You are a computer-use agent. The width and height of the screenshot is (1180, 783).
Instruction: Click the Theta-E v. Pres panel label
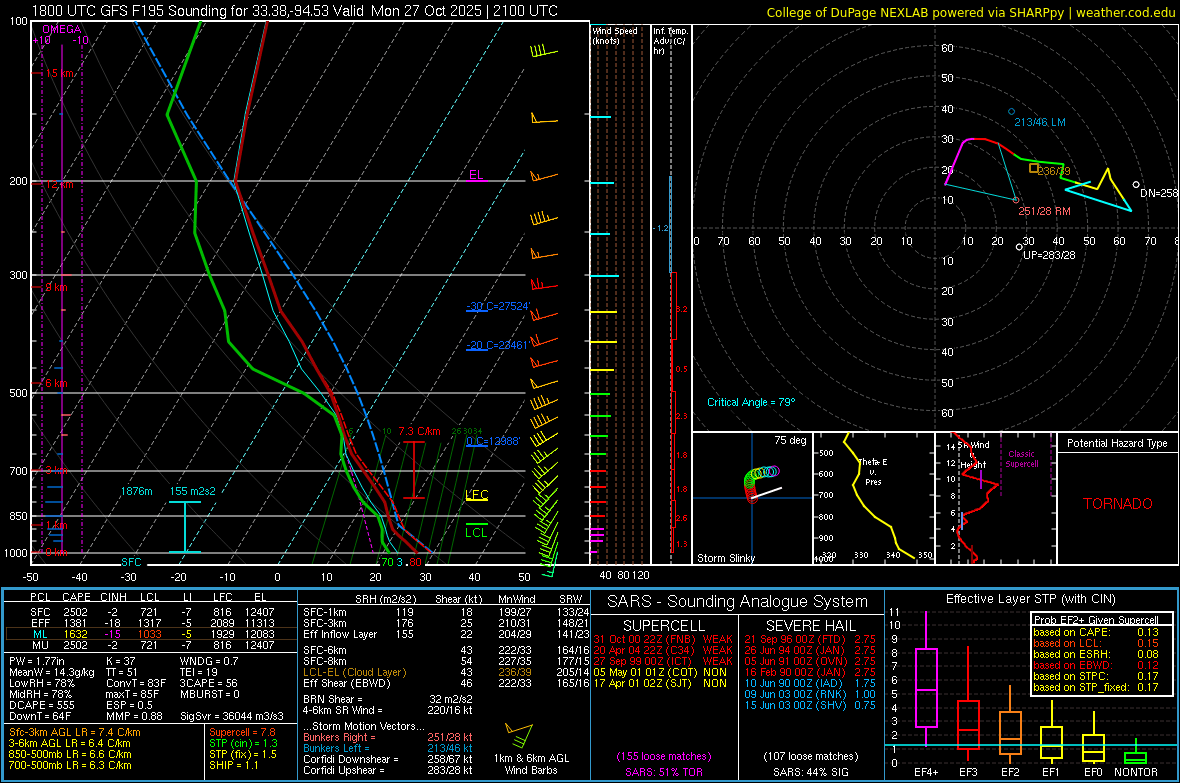(873, 471)
